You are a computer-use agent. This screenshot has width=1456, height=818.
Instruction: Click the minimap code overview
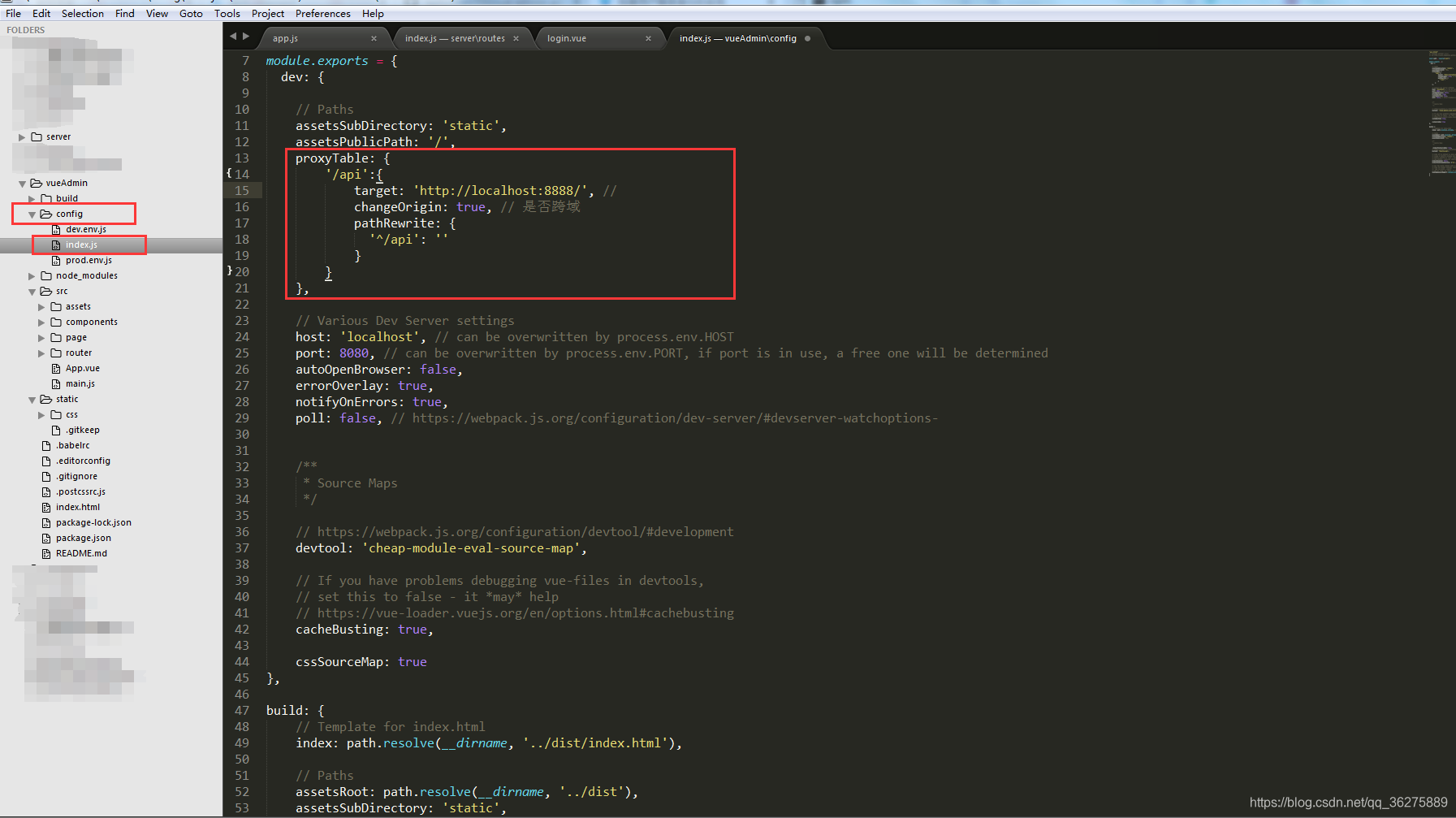point(1441,114)
